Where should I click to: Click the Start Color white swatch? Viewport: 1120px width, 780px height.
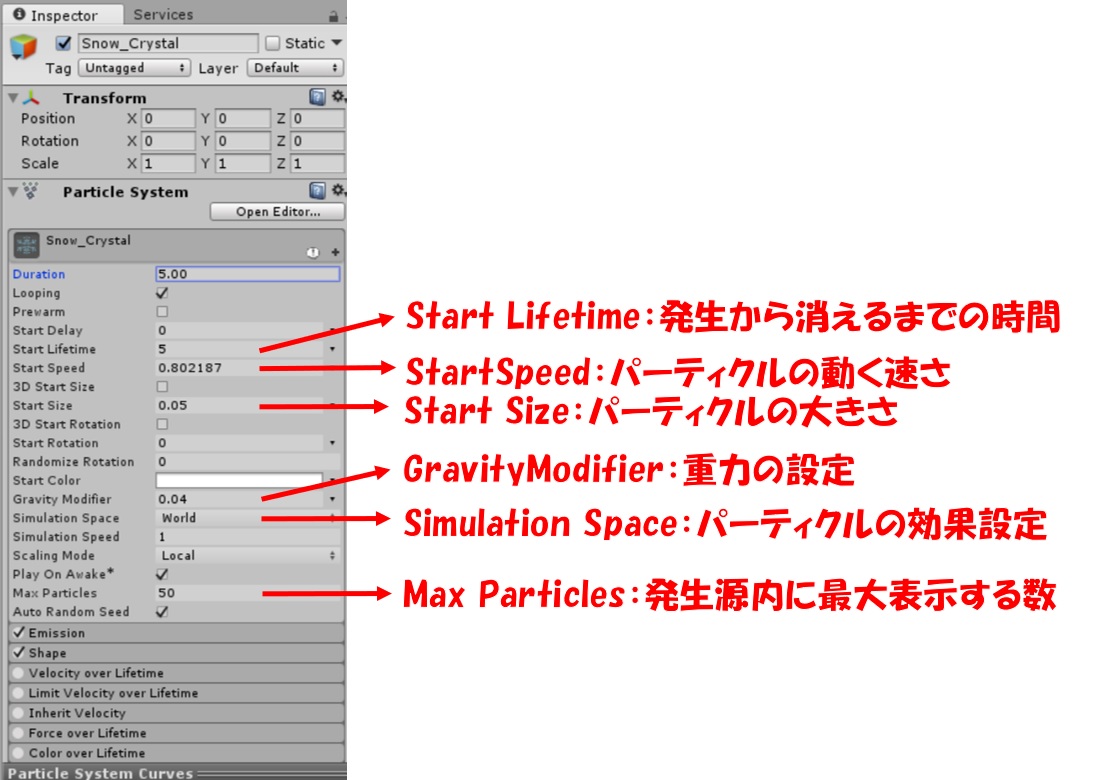pyautogui.click(x=239, y=481)
